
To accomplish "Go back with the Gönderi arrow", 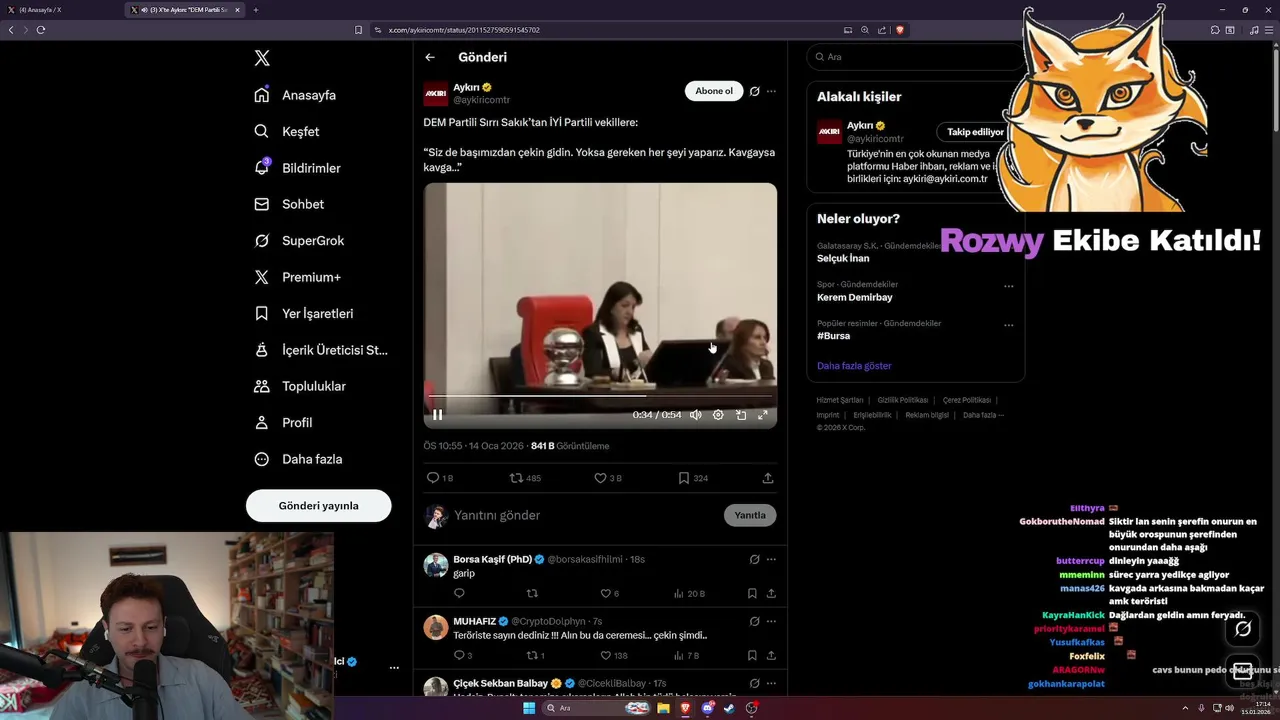I will (430, 57).
